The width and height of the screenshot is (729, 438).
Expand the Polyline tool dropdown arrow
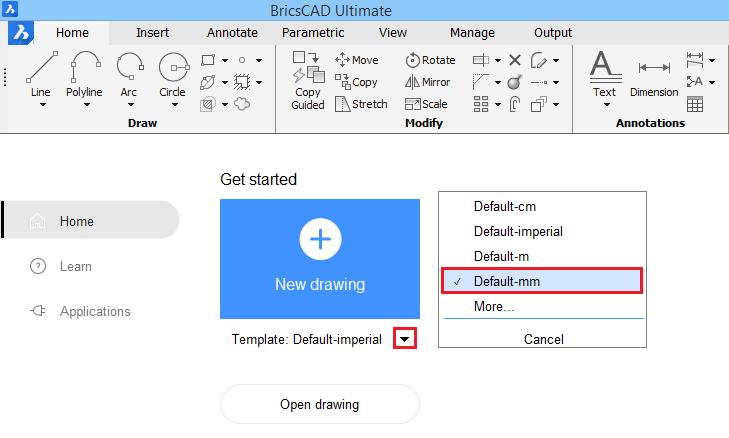click(x=87, y=105)
